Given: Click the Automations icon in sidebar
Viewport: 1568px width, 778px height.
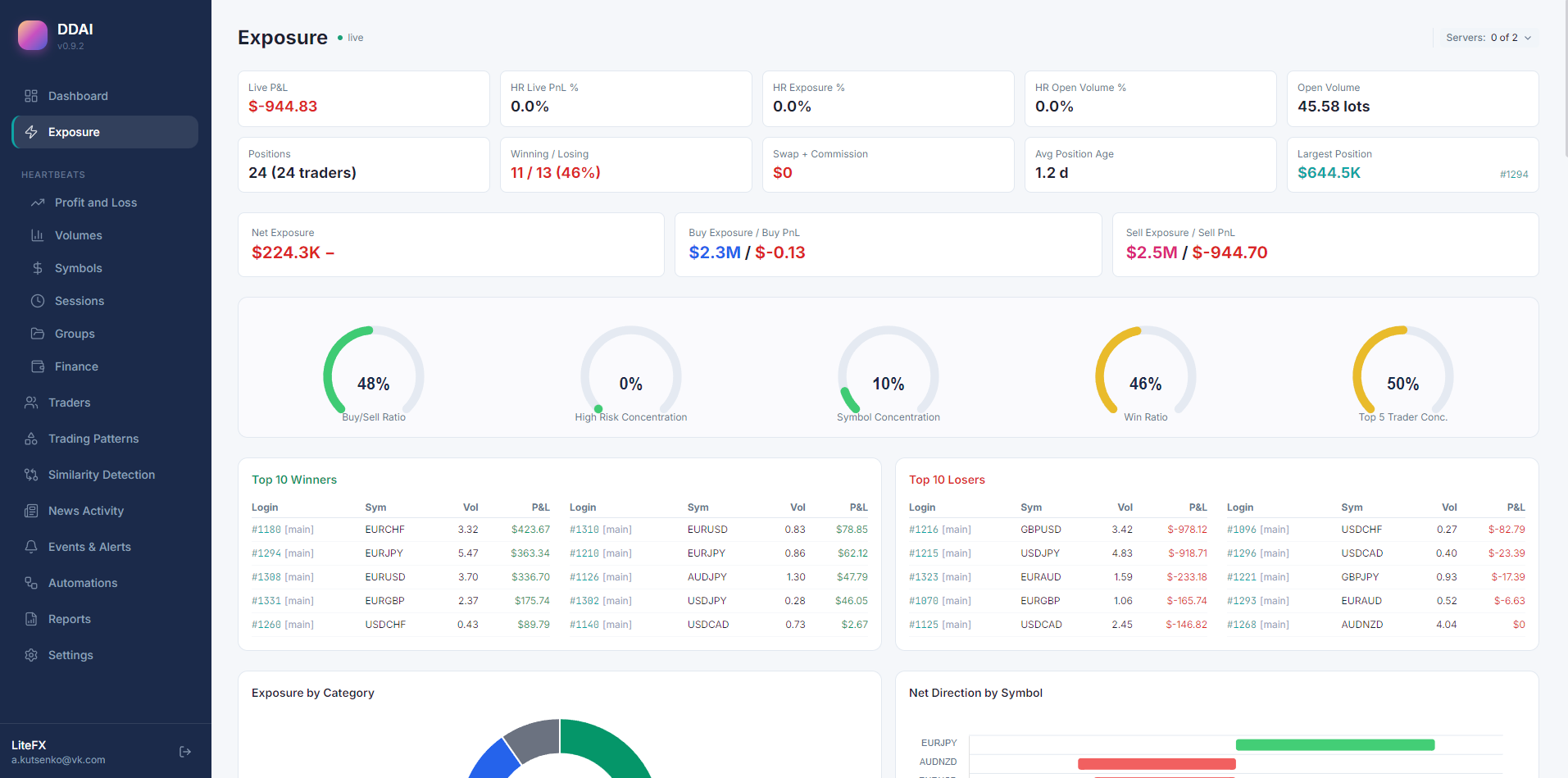Looking at the screenshot, I should point(31,583).
